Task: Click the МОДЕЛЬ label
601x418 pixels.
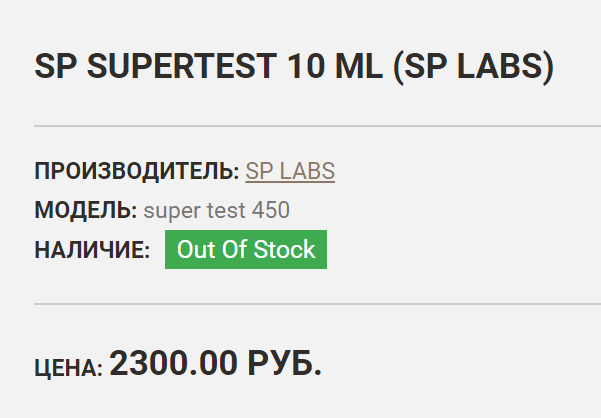Action: coord(86,211)
